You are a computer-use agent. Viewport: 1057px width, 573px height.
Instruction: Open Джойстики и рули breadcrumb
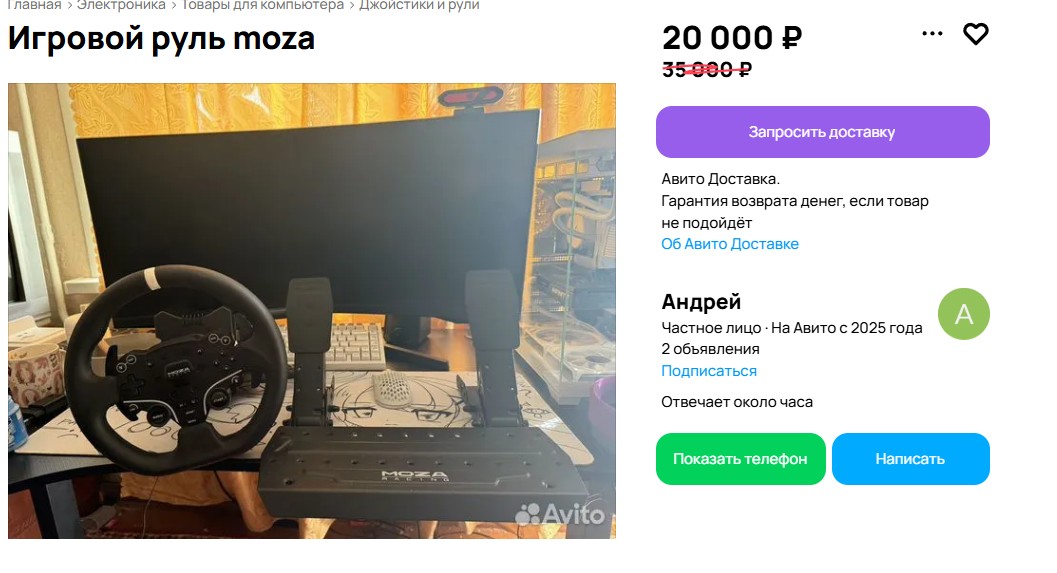419,5
